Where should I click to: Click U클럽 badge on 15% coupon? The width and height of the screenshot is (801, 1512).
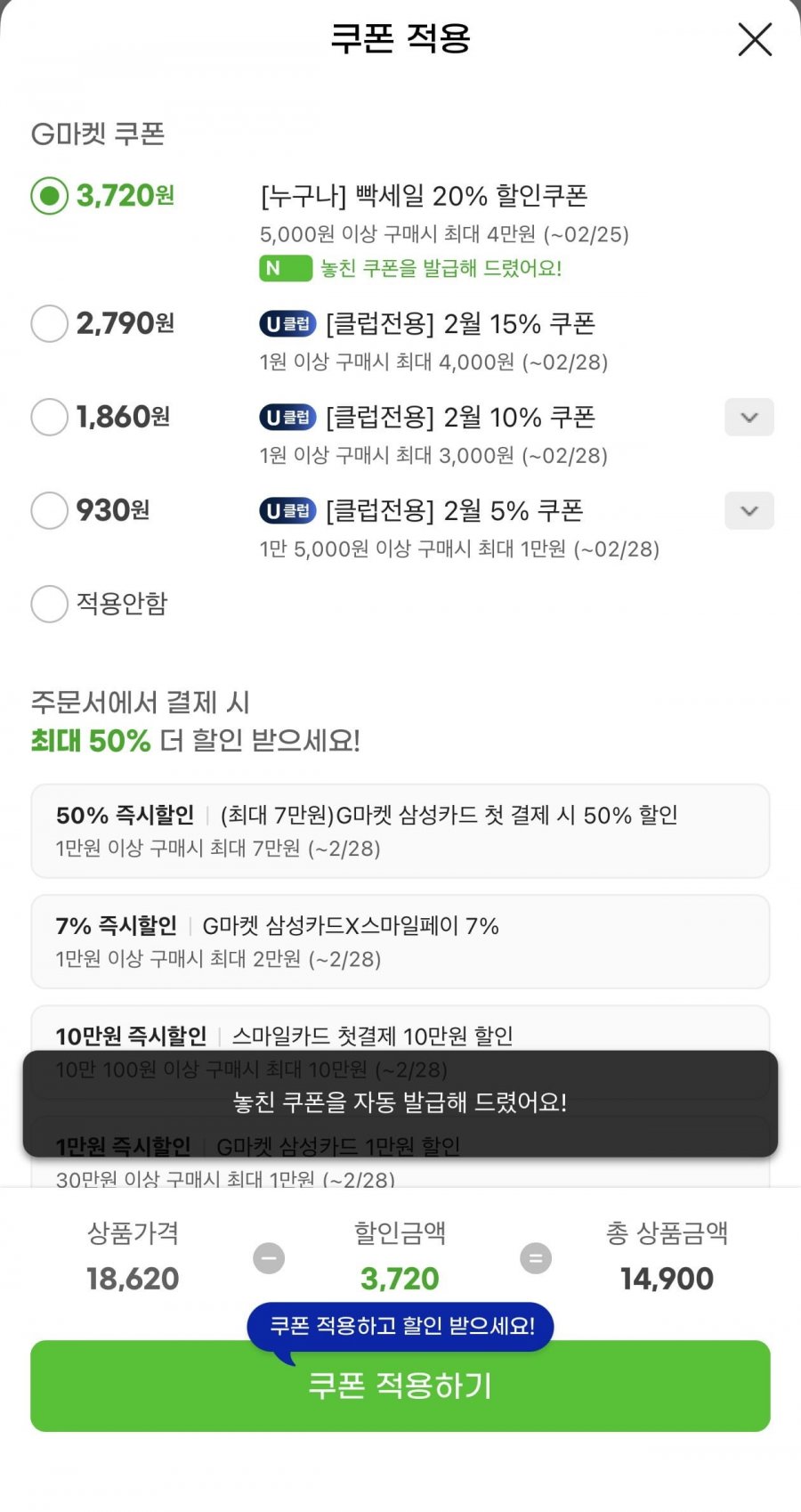(x=287, y=324)
